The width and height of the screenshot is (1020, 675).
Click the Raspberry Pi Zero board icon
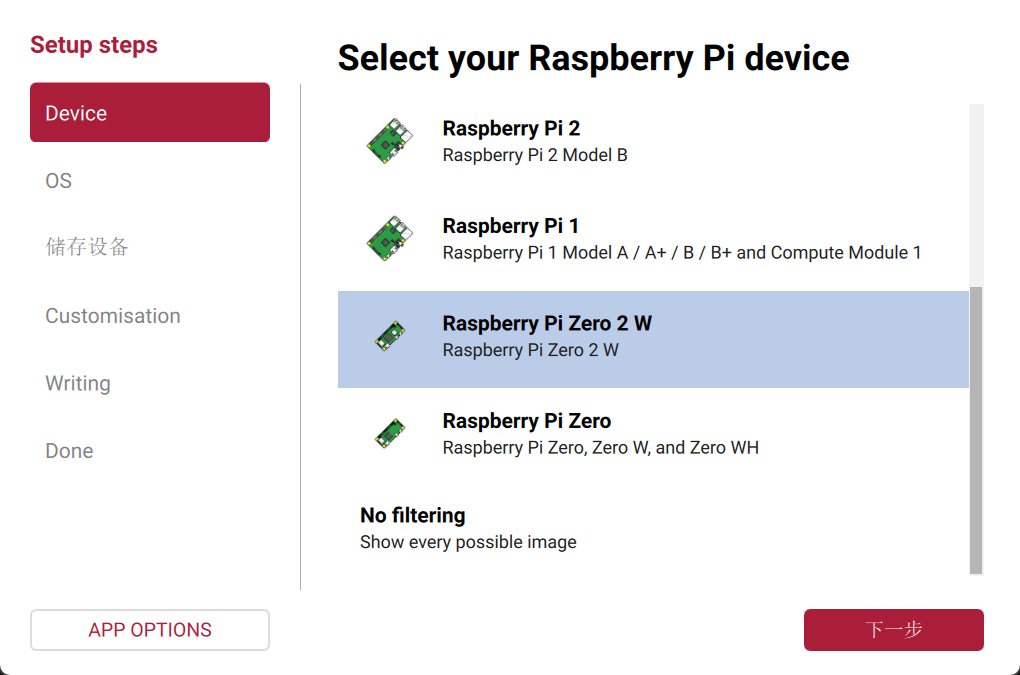[x=389, y=433]
